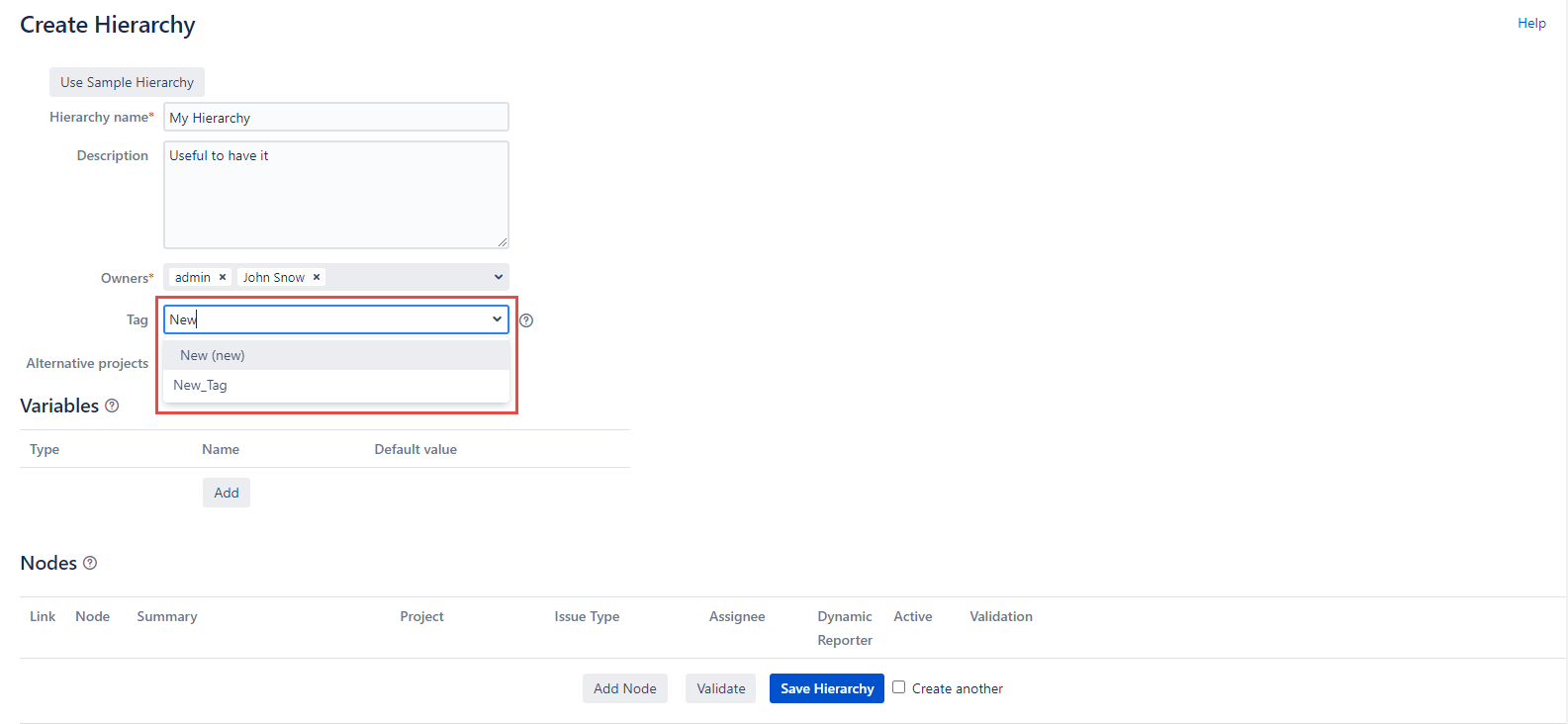Open the Help link
The height and width of the screenshot is (724, 1568).
tap(1530, 23)
